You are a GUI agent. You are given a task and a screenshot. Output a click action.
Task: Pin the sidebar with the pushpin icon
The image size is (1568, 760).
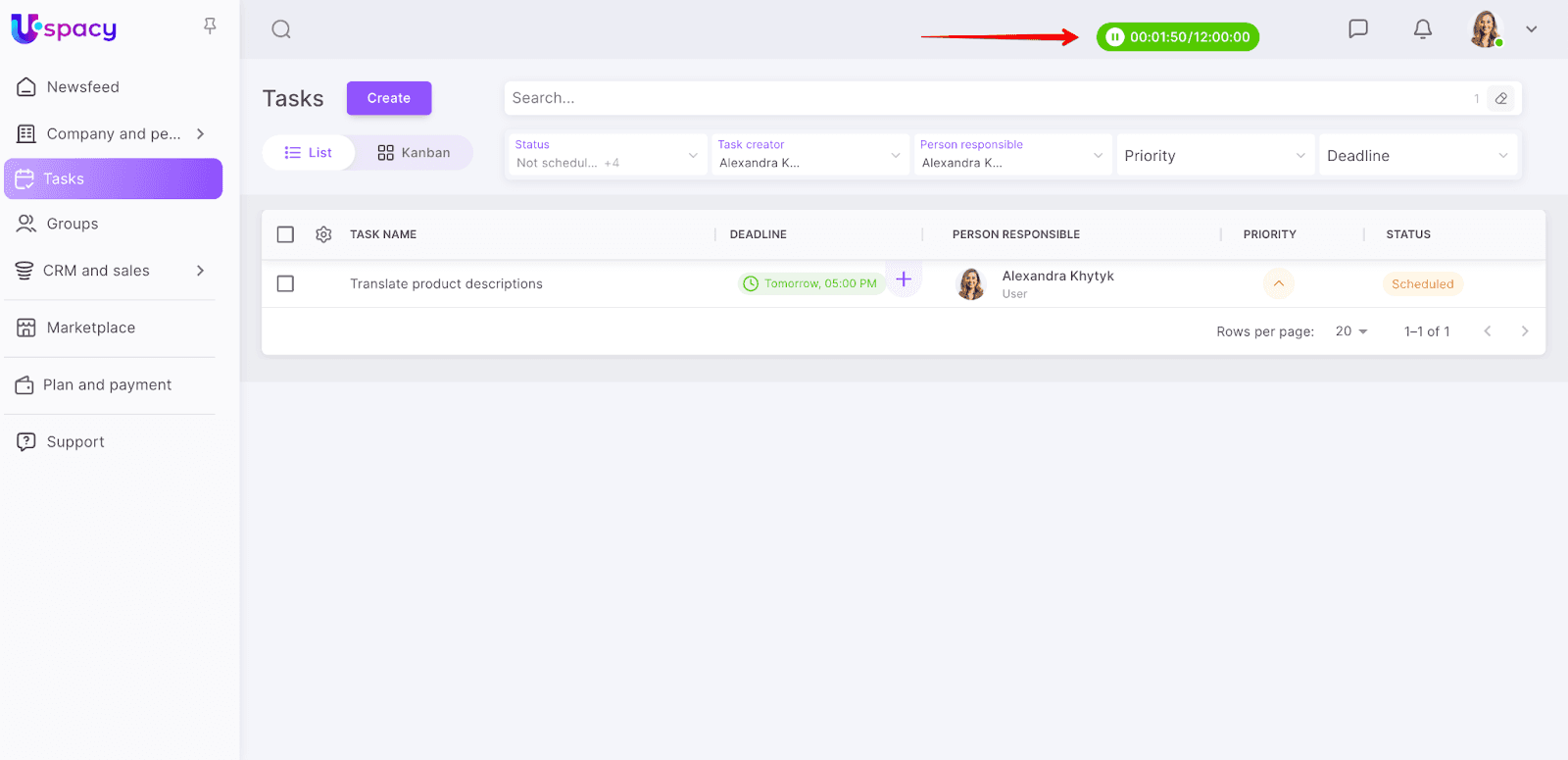210,26
